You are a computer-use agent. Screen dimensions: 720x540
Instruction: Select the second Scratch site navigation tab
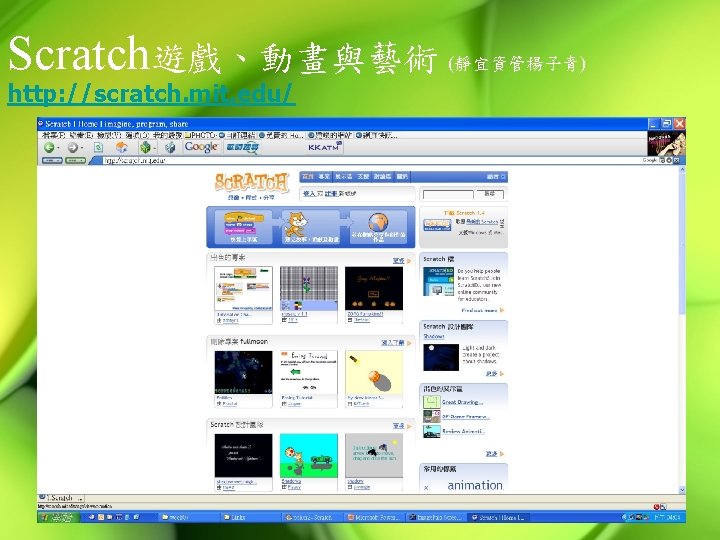coord(324,177)
